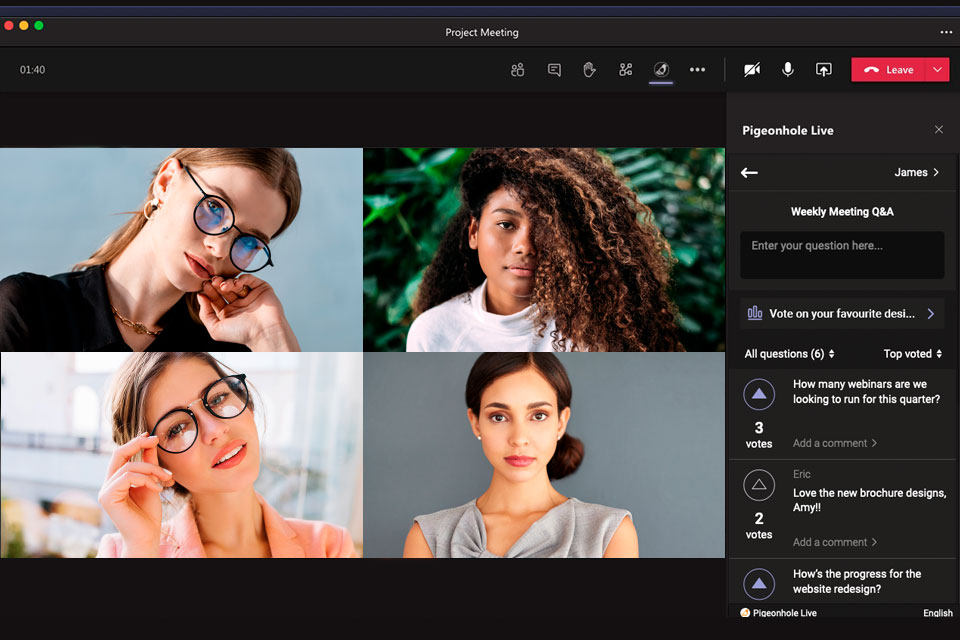Select the Pigeonhole Live app icon
Screen dimensions: 960x640
point(661,70)
